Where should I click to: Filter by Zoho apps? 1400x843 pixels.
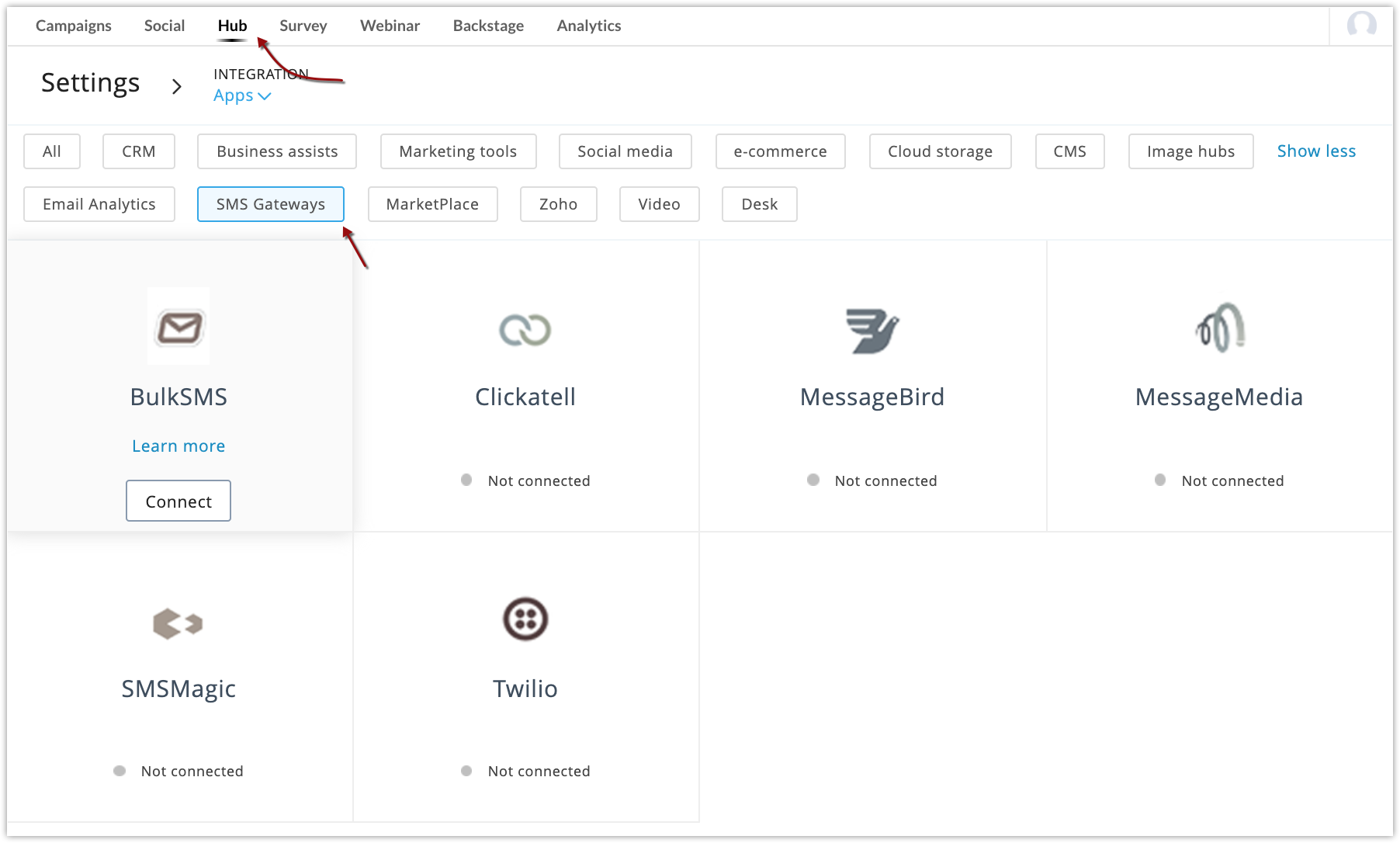(x=558, y=204)
